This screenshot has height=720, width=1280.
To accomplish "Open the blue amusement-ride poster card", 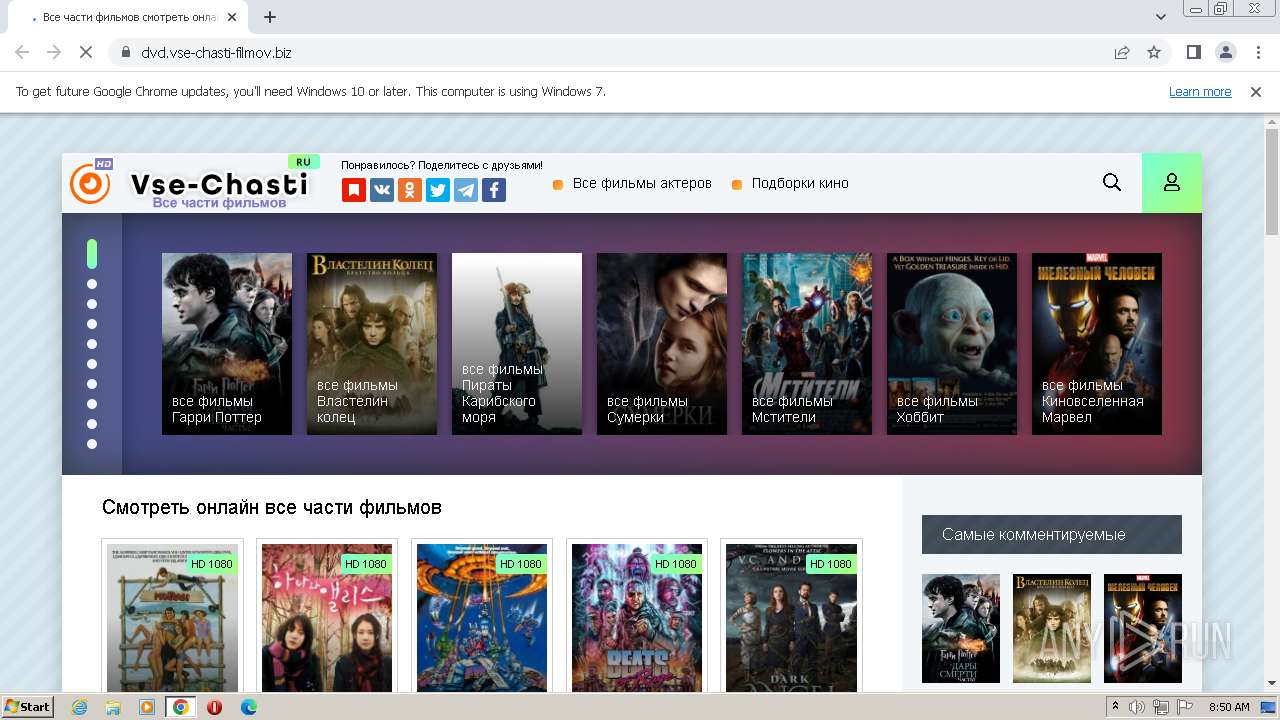I will [482, 617].
